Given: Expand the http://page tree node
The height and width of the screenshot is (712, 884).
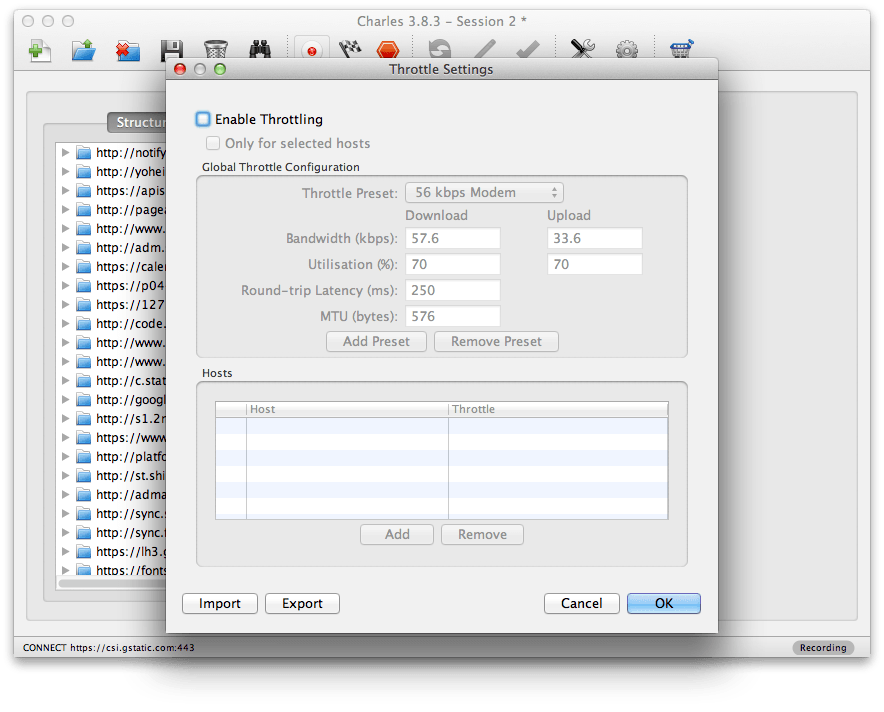Looking at the screenshot, I should point(65,209).
